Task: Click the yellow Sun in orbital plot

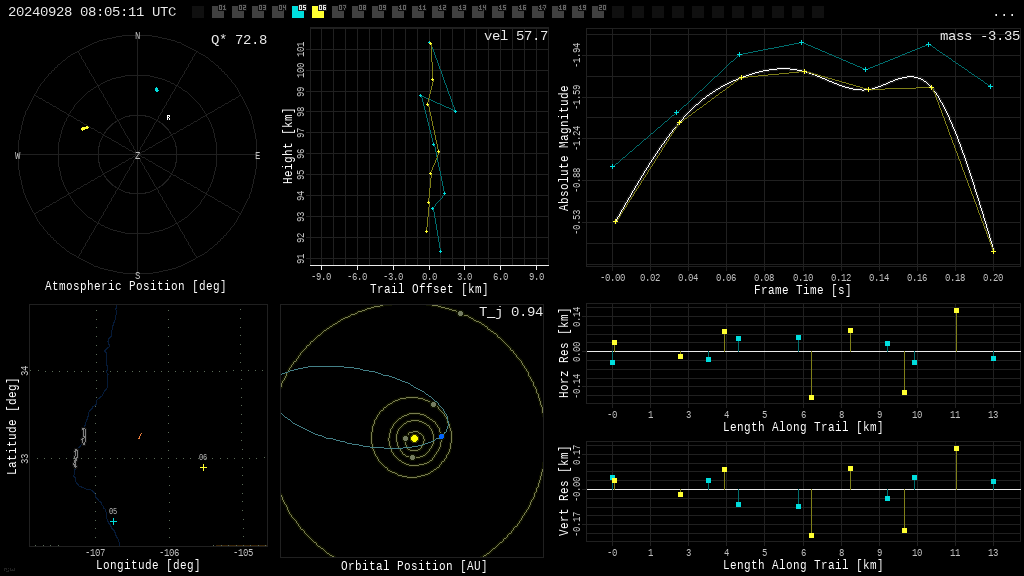Action: pos(414,438)
